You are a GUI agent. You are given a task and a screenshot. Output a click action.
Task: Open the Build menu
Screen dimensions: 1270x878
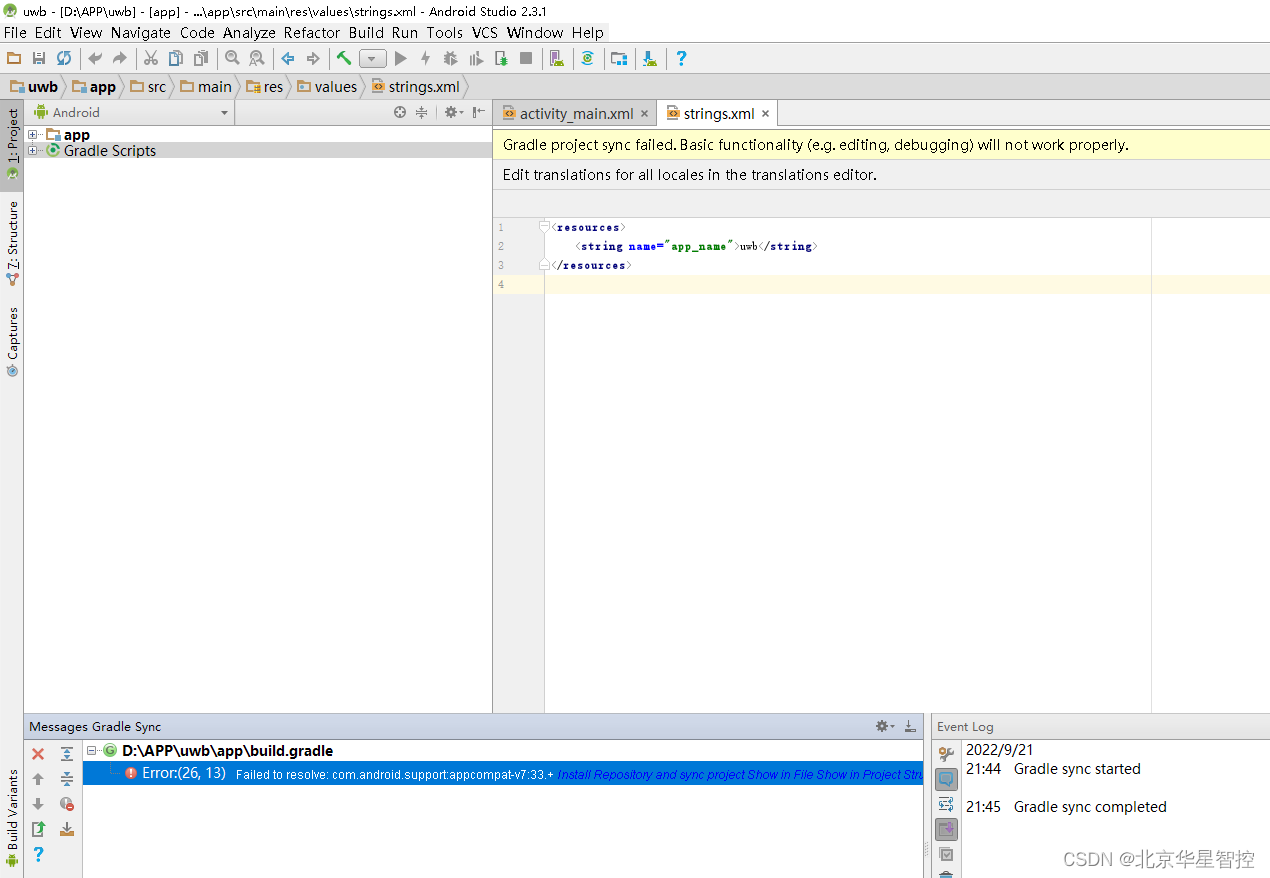[366, 32]
